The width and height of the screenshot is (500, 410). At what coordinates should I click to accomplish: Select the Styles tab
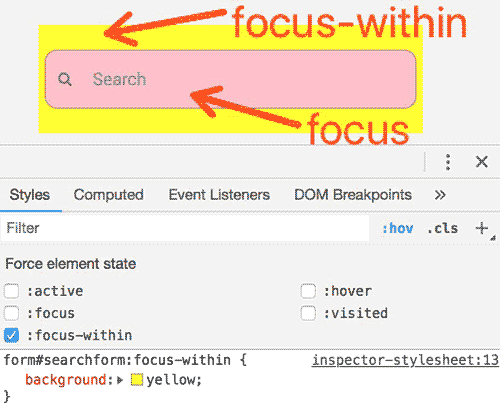pos(30,195)
